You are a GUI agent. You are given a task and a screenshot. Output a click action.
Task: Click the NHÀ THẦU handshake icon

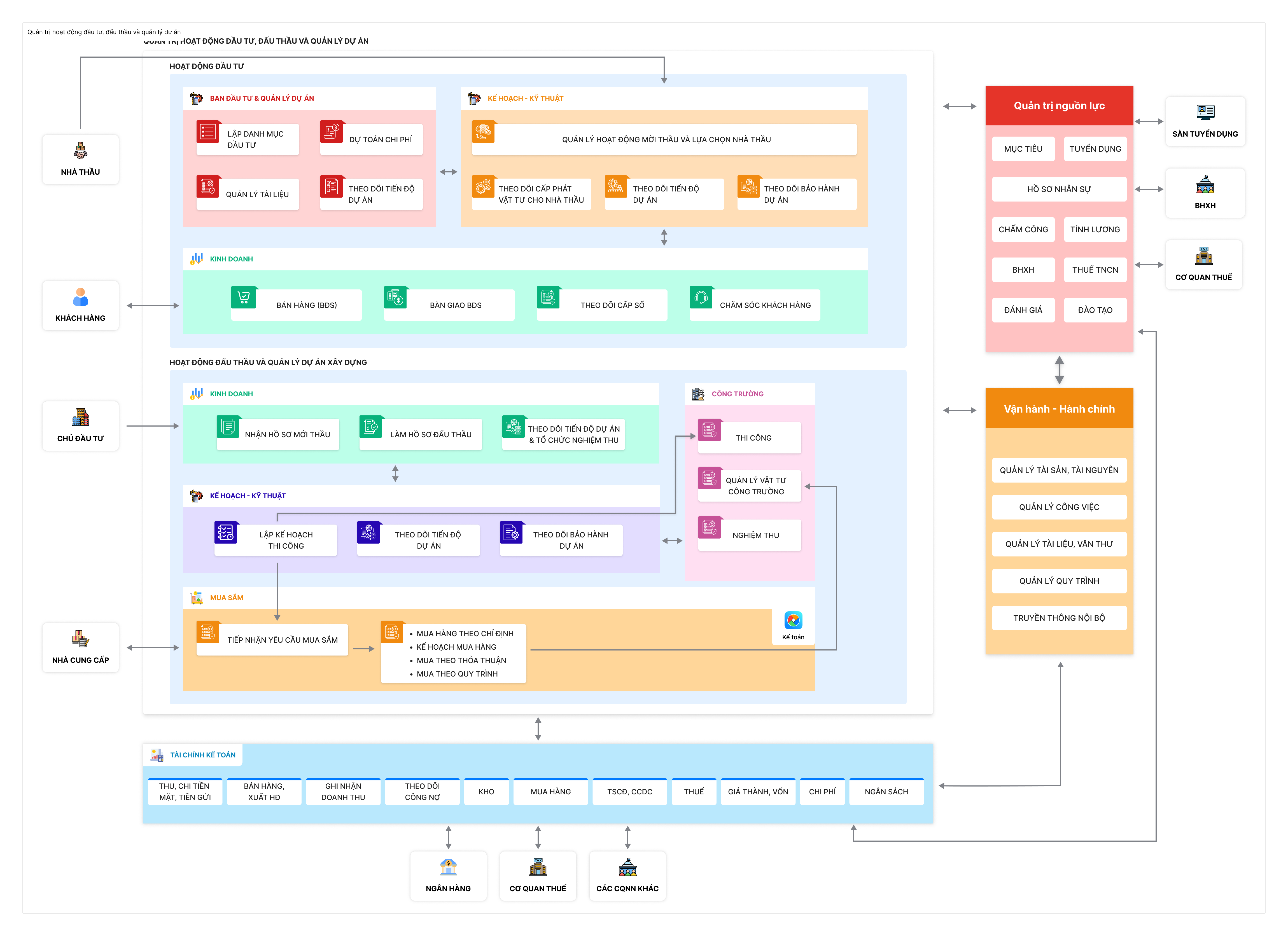click(x=80, y=151)
